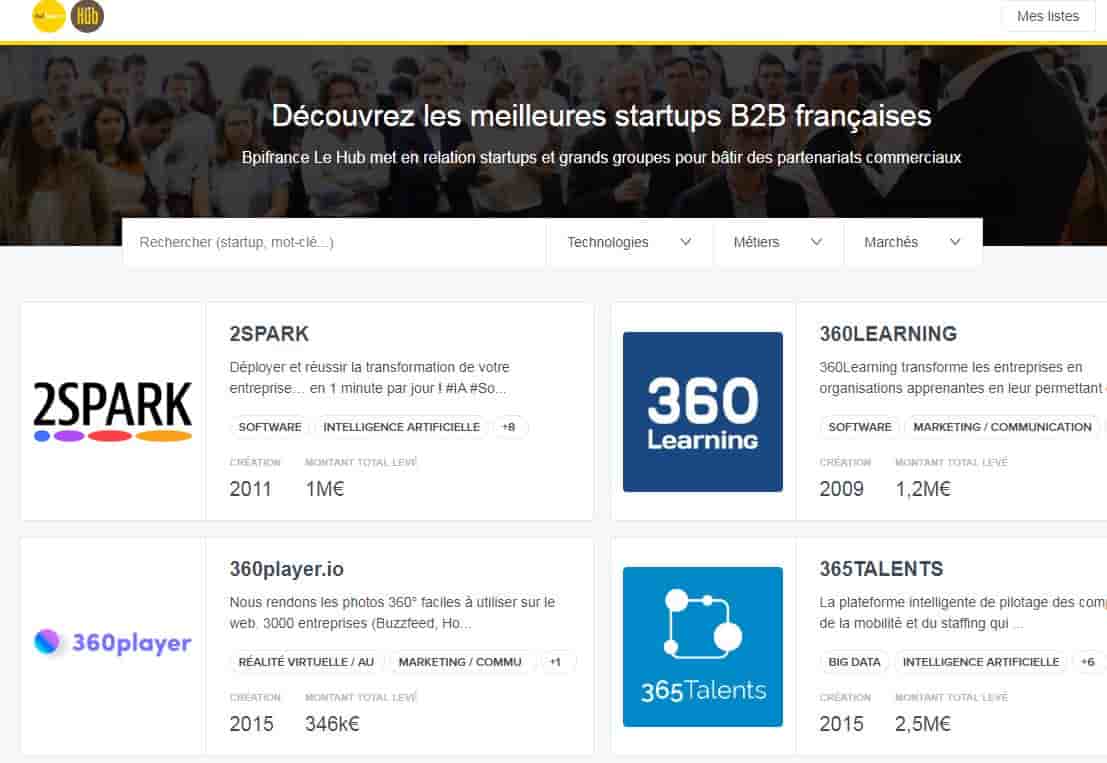This screenshot has height=763, width=1107.
Task: Click the 1M€ amount on 2SPARK
Action: tap(325, 489)
